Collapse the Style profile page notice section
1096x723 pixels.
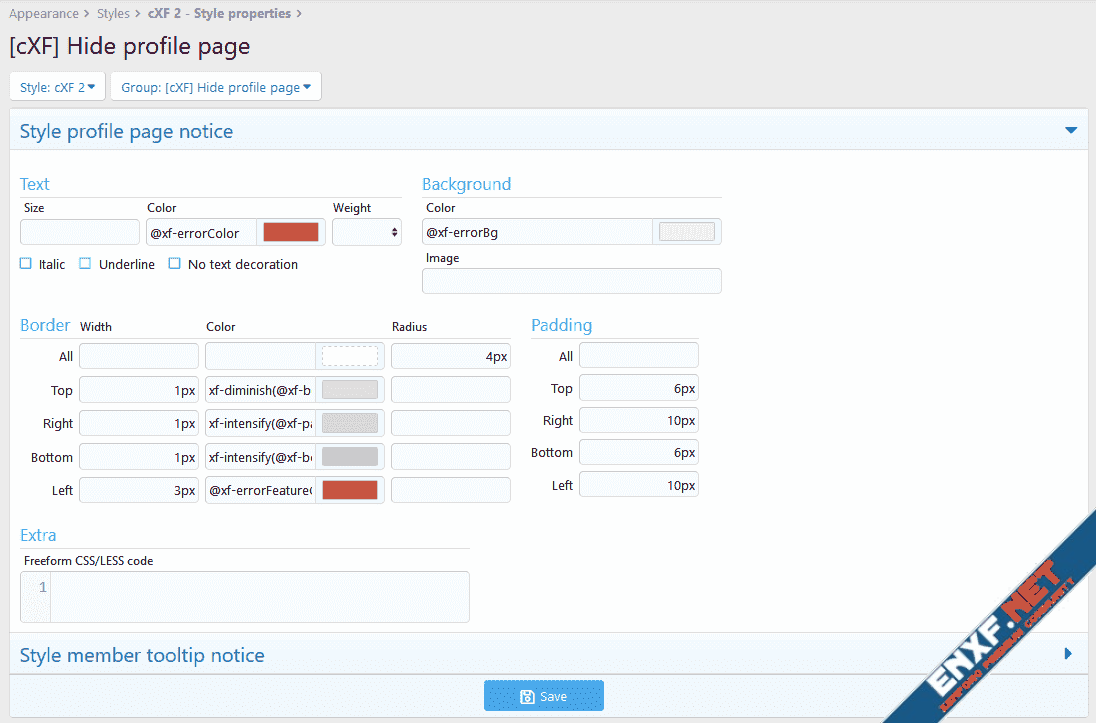1070,131
